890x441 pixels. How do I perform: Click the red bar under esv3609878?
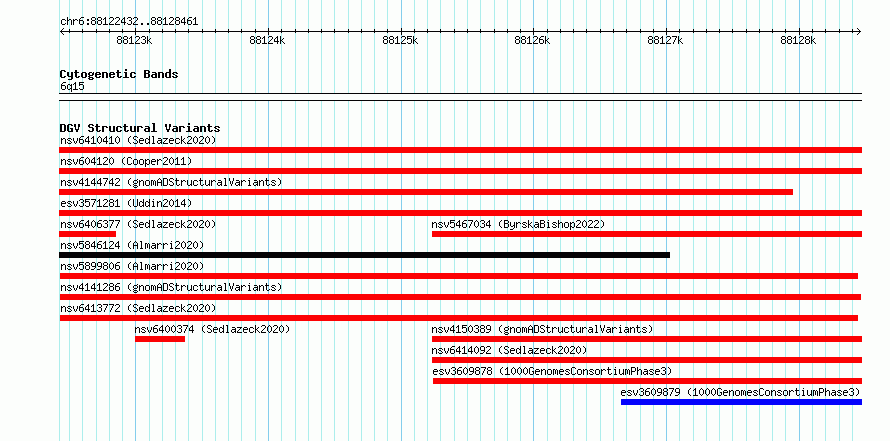(647, 381)
